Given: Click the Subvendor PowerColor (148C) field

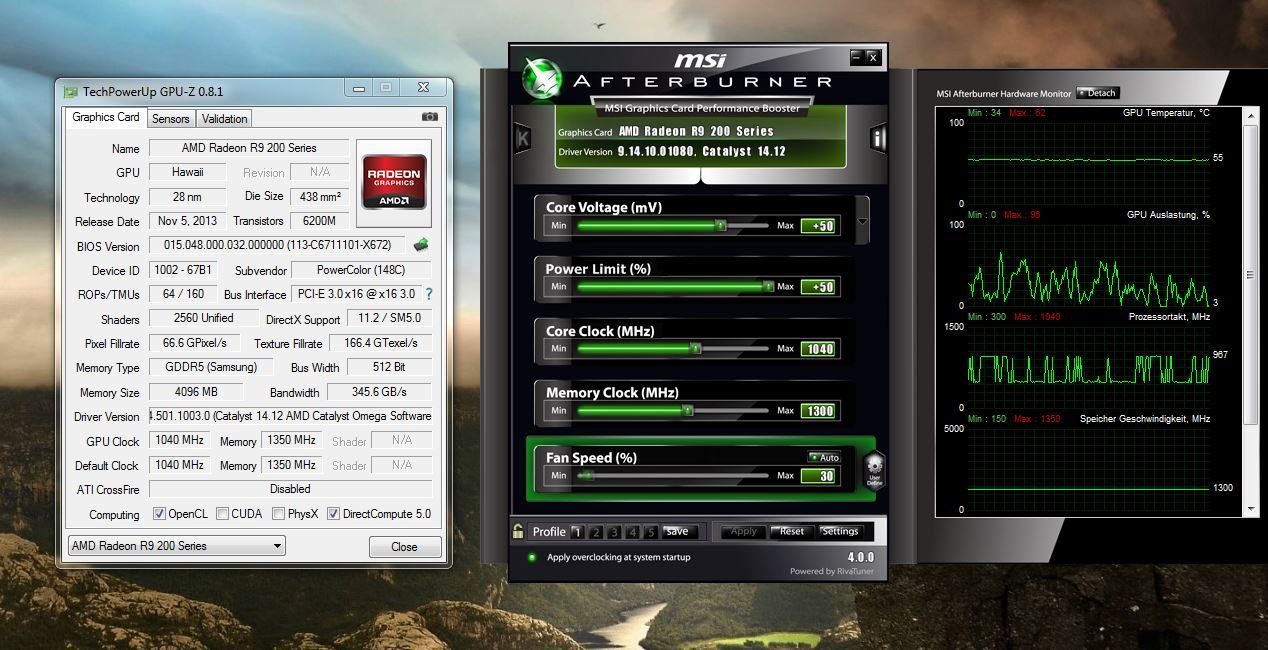Looking at the screenshot, I should (361, 270).
